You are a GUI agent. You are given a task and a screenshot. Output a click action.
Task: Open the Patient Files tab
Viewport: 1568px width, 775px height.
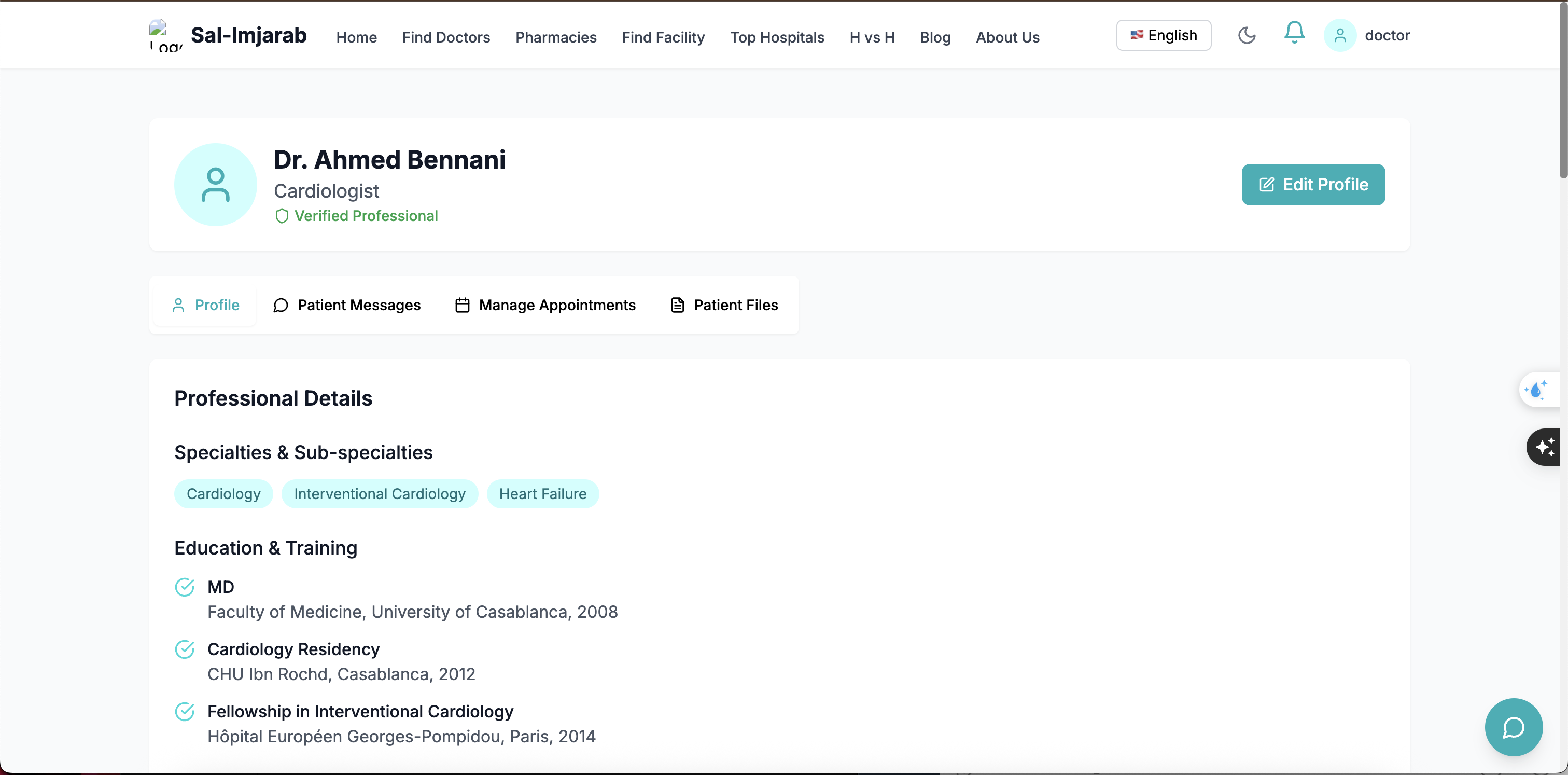[724, 305]
